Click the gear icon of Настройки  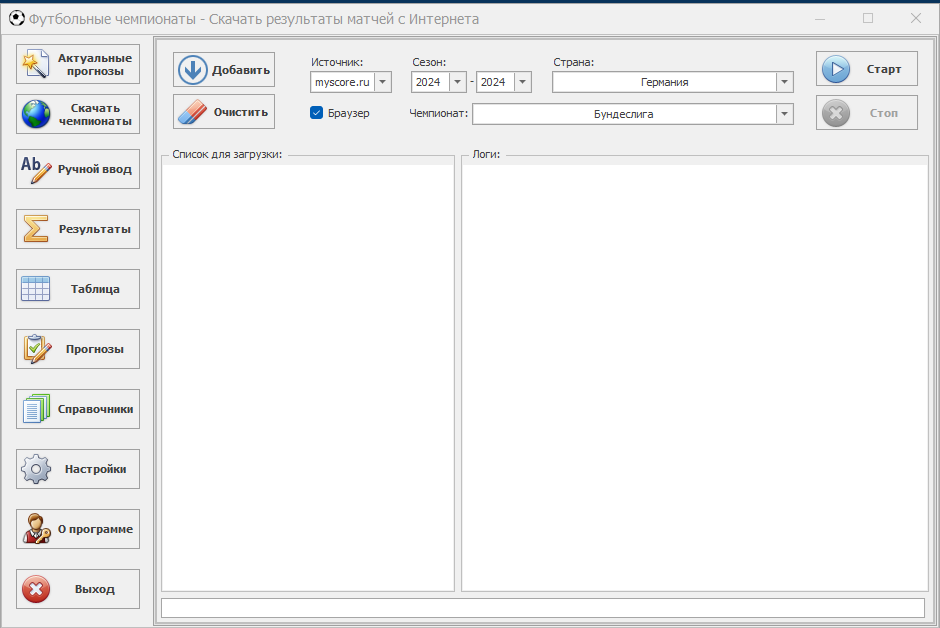click(36, 469)
